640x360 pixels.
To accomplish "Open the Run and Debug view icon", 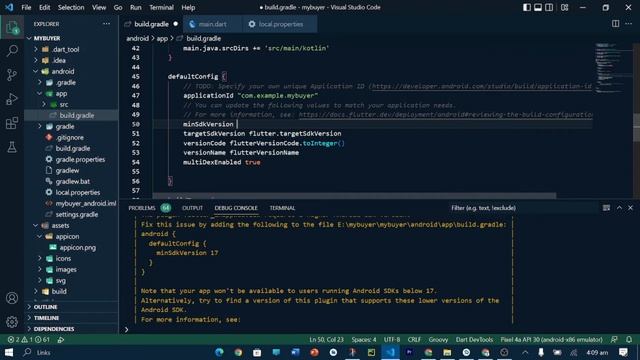I will (x=12, y=99).
